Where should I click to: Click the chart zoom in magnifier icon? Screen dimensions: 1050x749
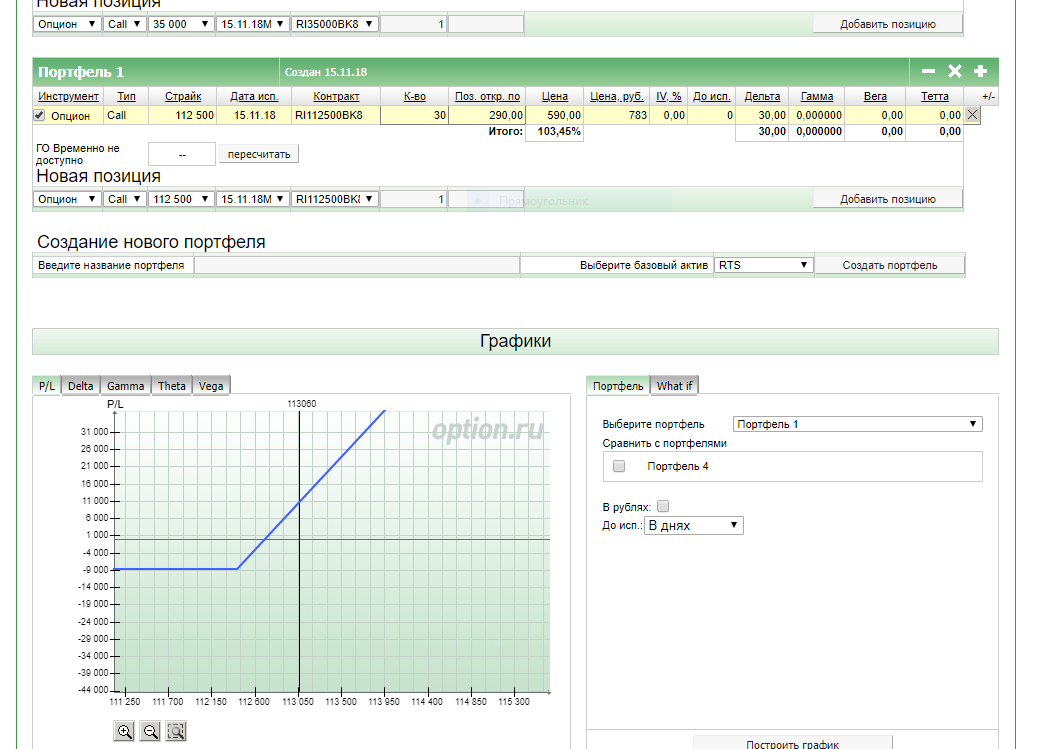click(125, 732)
